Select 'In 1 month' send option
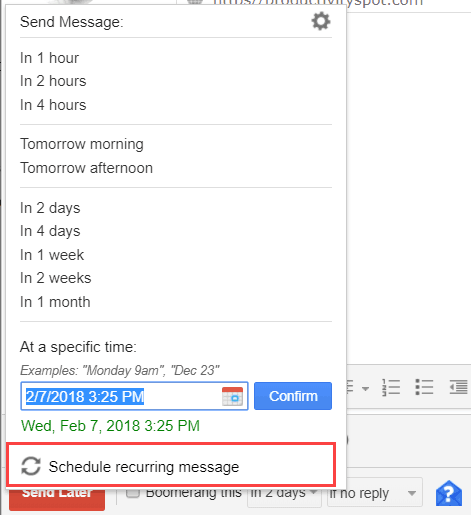471x515 pixels. pyautogui.click(x=55, y=302)
